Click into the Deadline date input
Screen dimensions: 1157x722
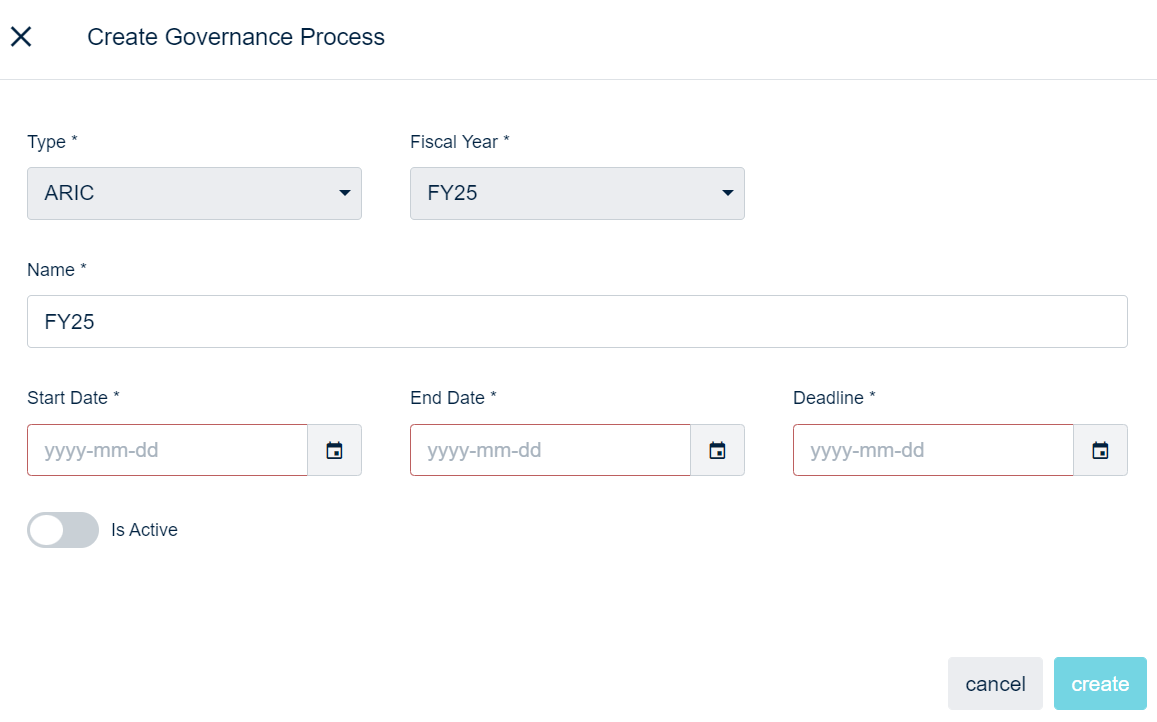pos(933,450)
